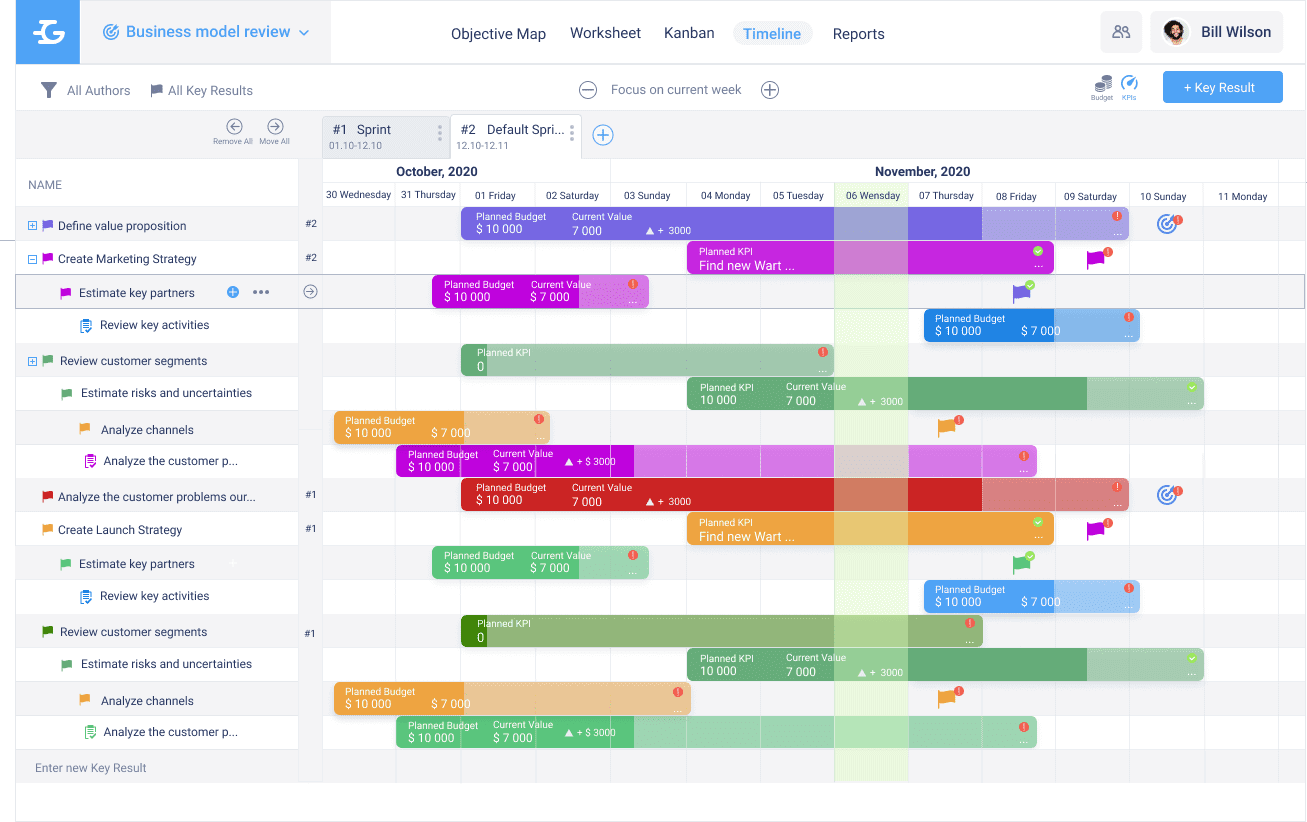Open the Business model review dropdown
The height and width of the screenshot is (822, 1307).
(x=207, y=32)
